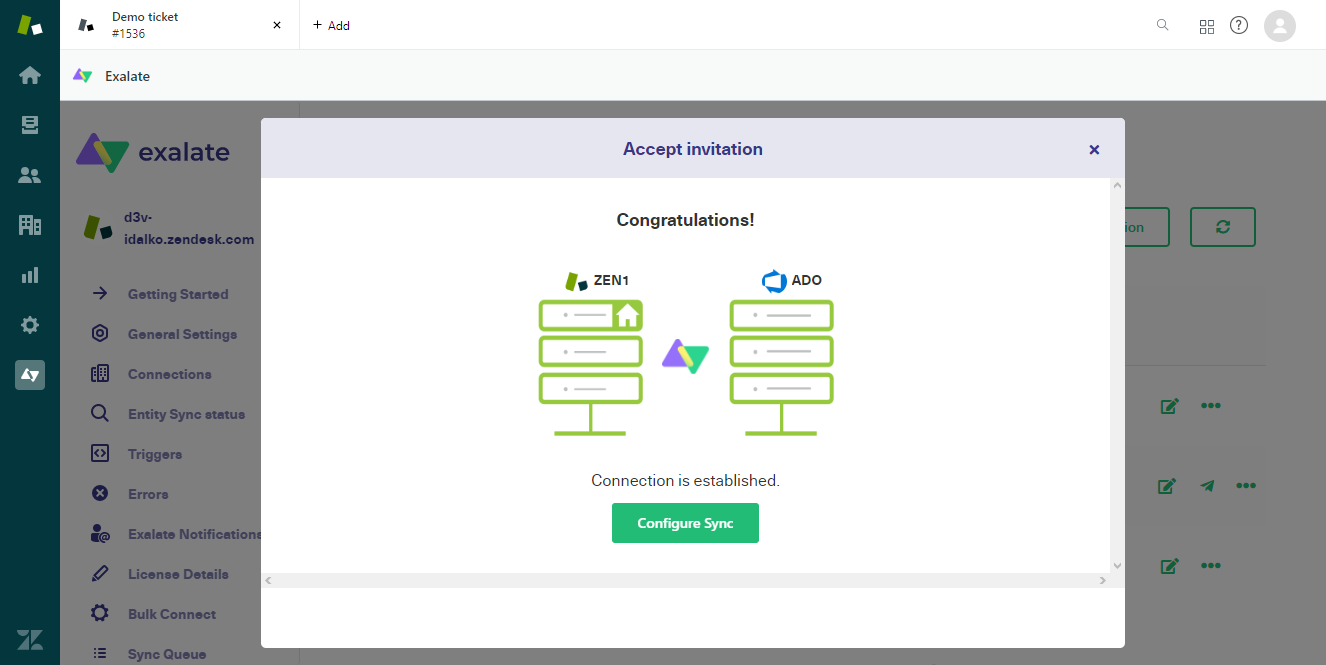1326x665 pixels.
Task: Click the ADO server graphic
Action: click(x=781, y=367)
